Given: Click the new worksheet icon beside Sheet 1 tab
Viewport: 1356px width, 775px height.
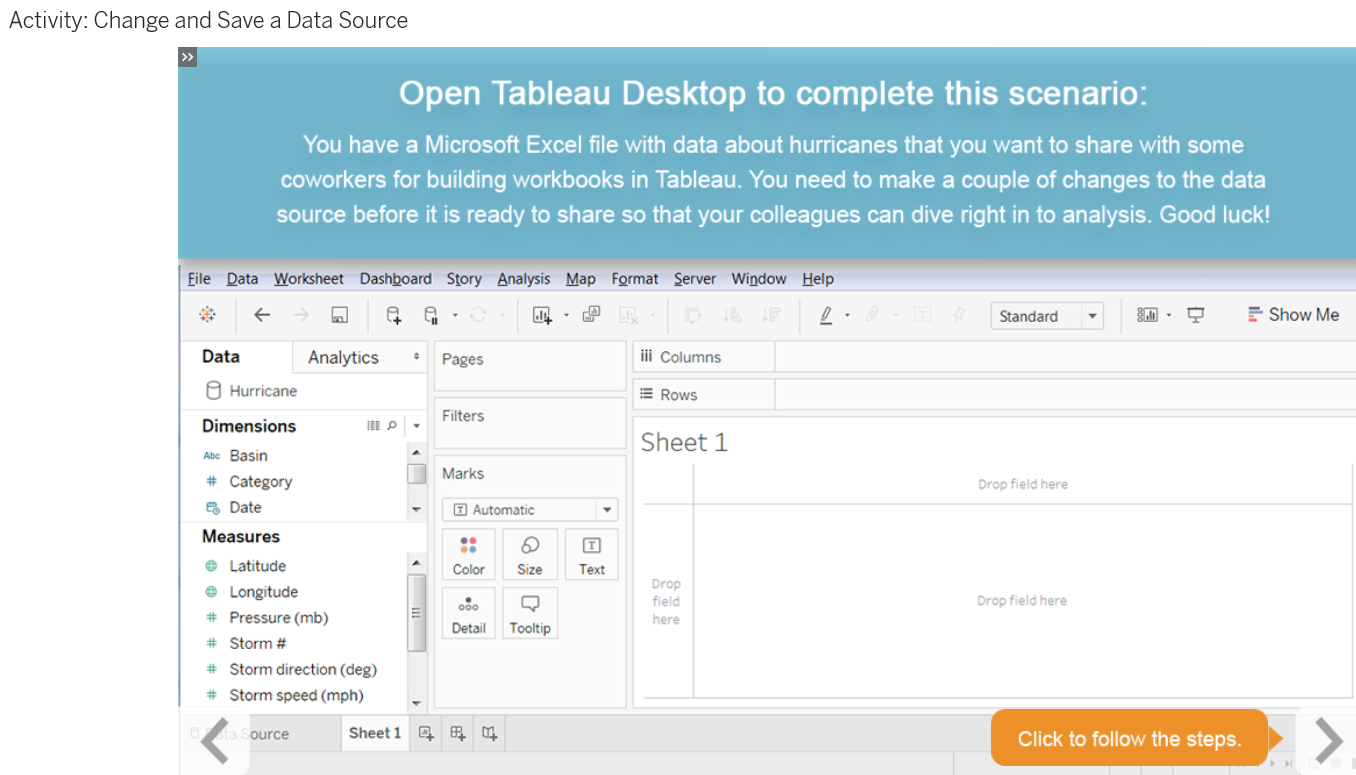Looking at the screenshot, I should pyautogui.click(x=426, y=733).
